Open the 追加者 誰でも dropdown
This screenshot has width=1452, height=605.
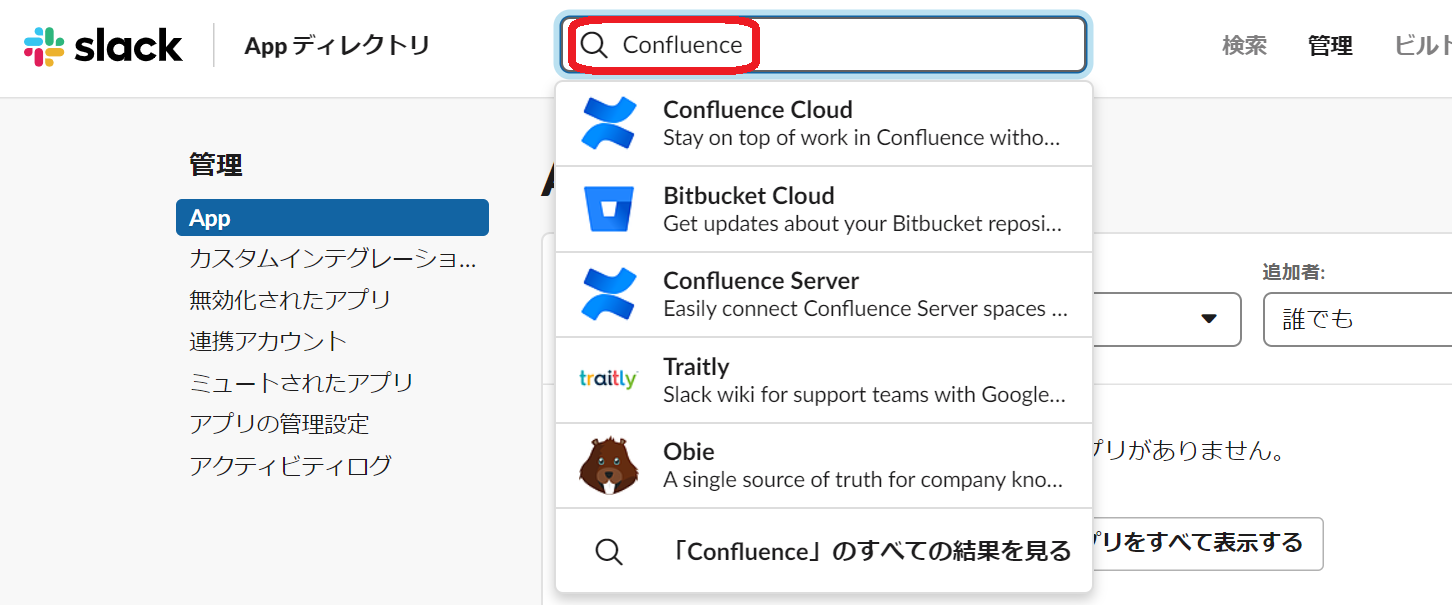point(1358,319)
